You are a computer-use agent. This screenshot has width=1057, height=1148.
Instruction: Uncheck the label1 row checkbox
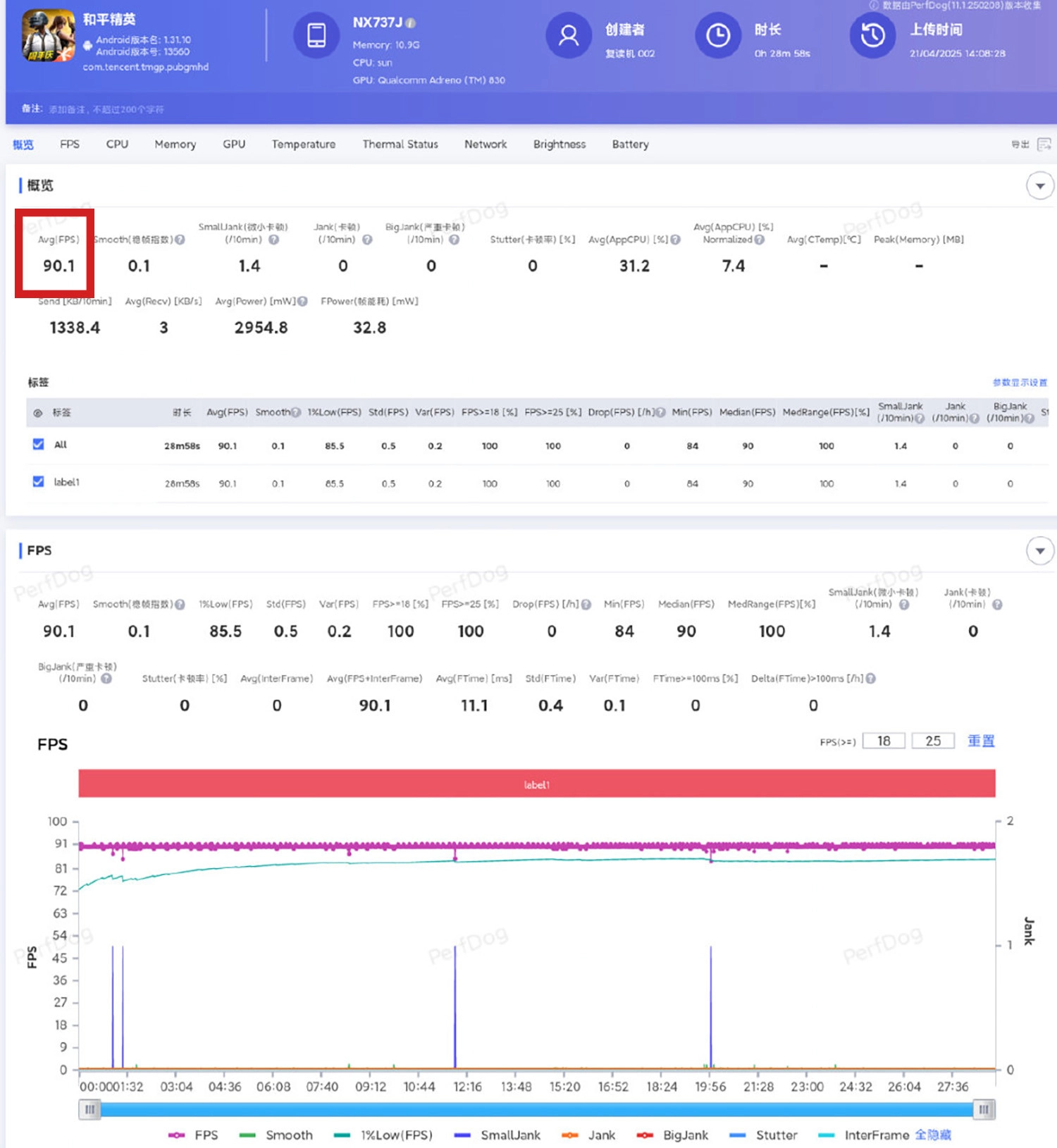point(38,481)
